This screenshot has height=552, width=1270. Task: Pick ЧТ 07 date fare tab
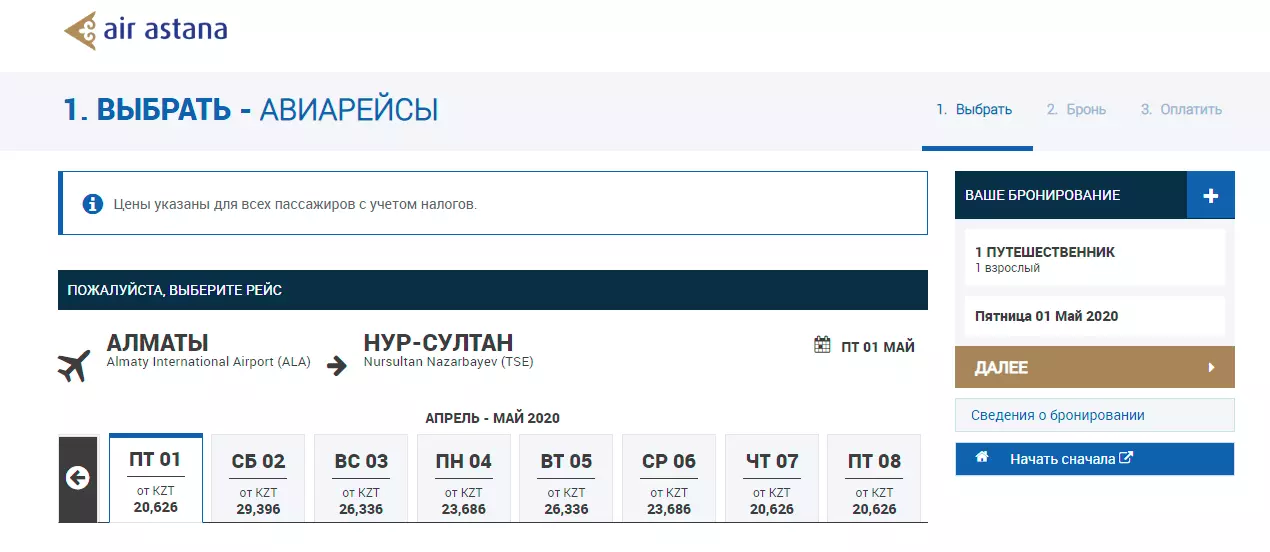(x=772, y=479)
